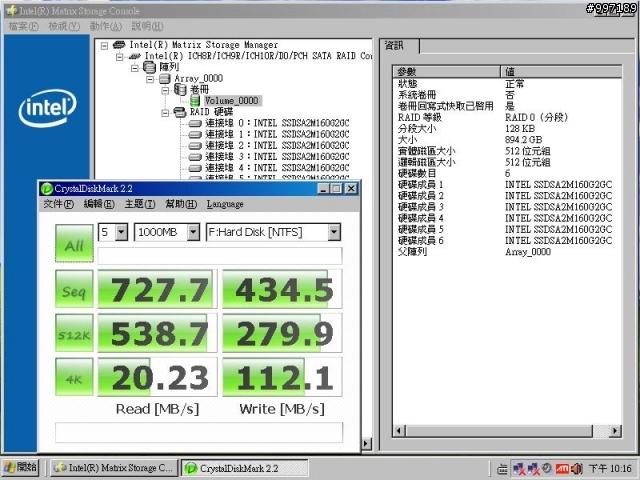Viewport: 640px width, 480px height.
Task: Select Volume_0000 in the tree
Action: pyautogui.click(x=231, y=100)
